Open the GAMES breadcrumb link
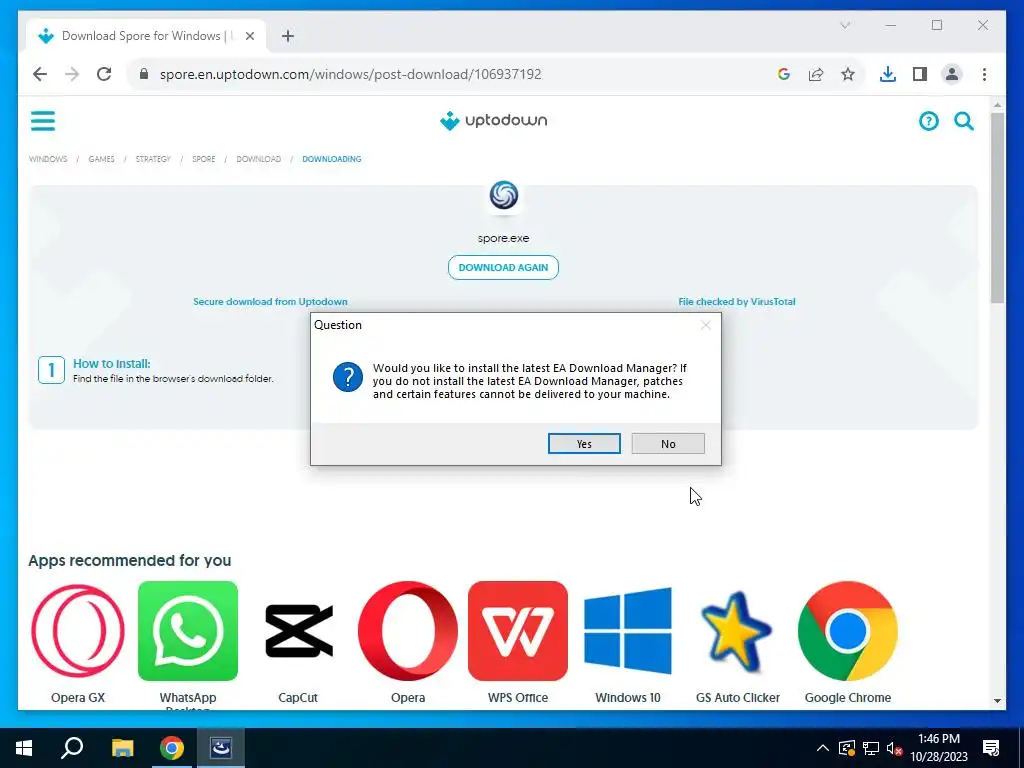 101,159
